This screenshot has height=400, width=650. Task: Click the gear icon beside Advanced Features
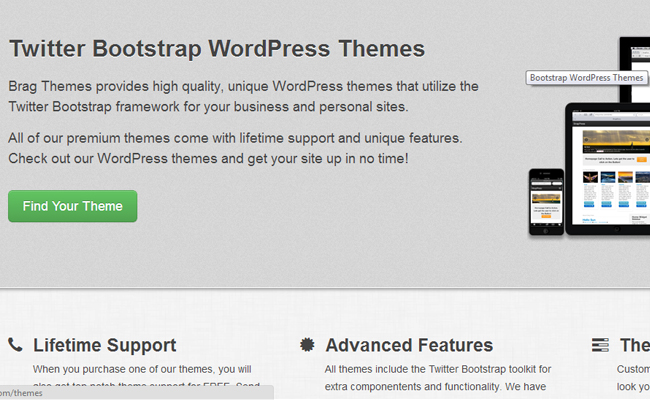(307, 344)
